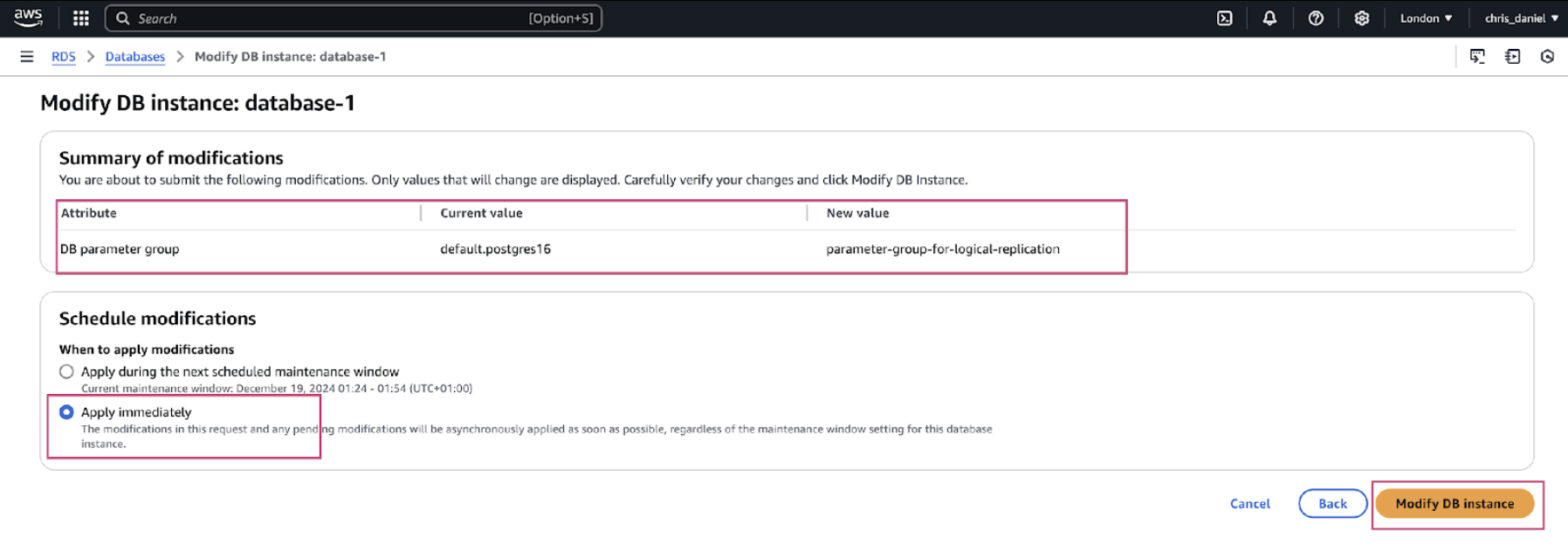Image resolution: width=1568 pixels, height=545 pixels.
Task: Open CloudShell from the top bar
Action: click(x=1225, y=18)
